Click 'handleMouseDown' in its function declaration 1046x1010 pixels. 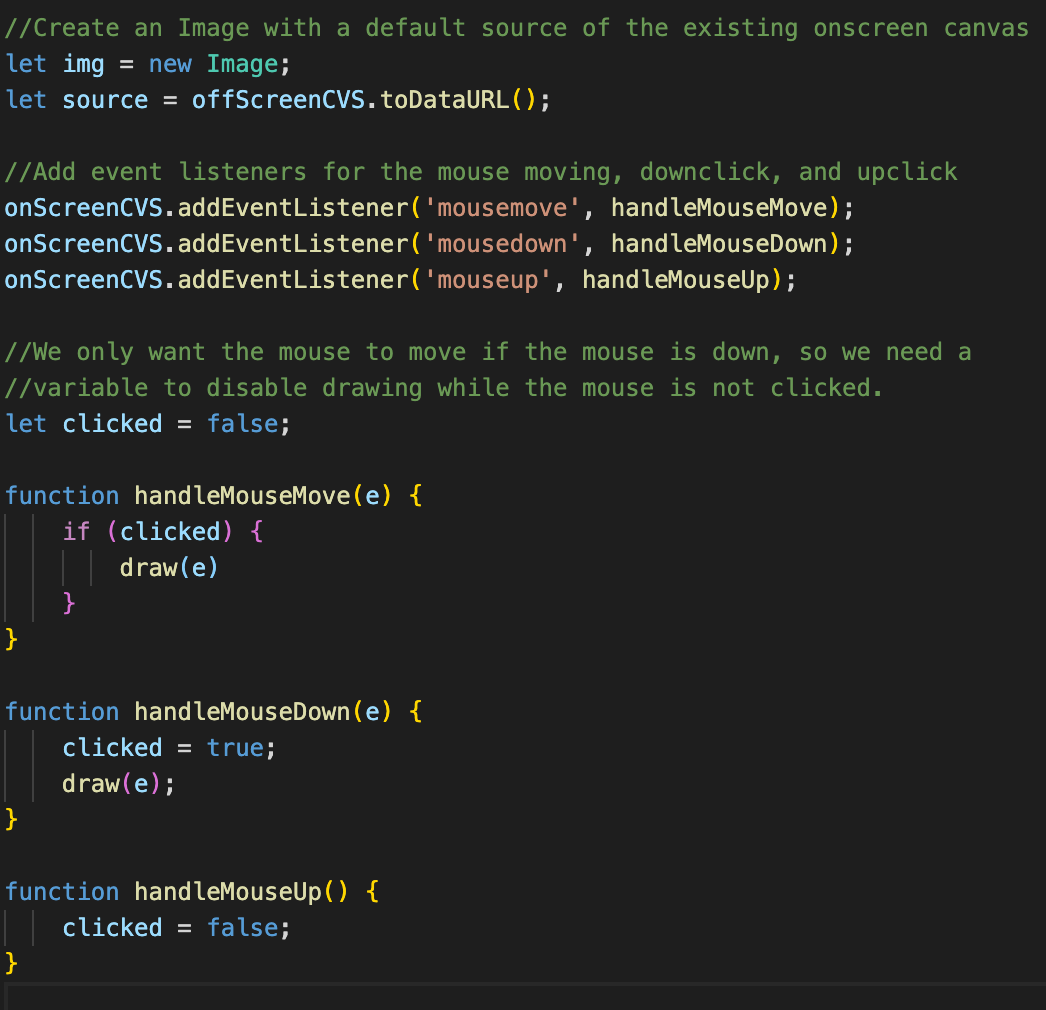click(243, 712)
